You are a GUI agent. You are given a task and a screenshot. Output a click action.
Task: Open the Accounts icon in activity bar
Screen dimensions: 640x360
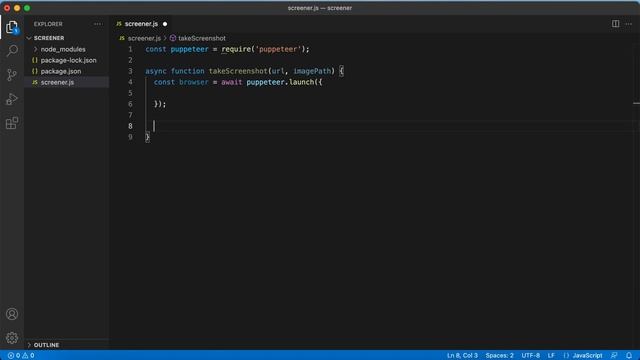tap(12, 314)
